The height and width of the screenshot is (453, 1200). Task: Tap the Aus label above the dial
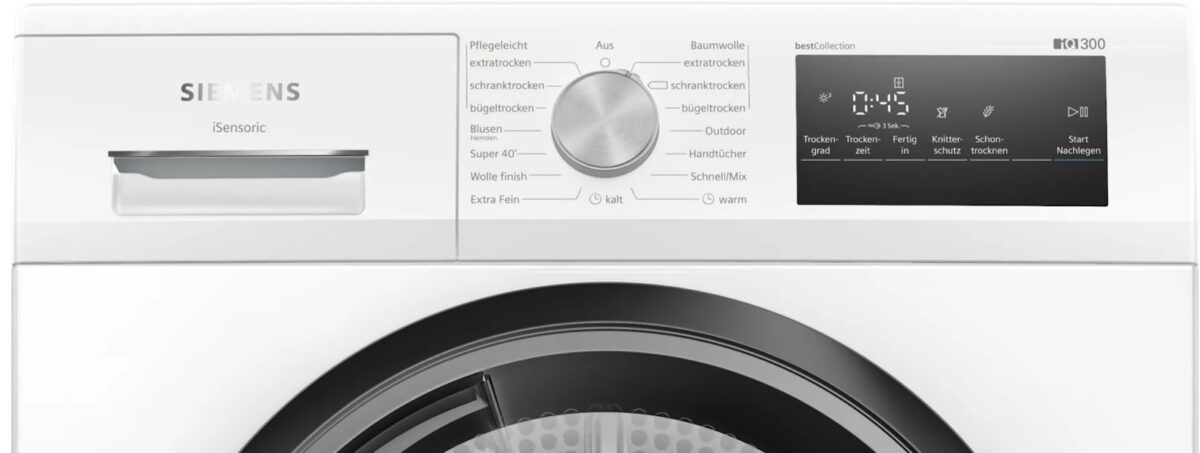click(605, 45)
